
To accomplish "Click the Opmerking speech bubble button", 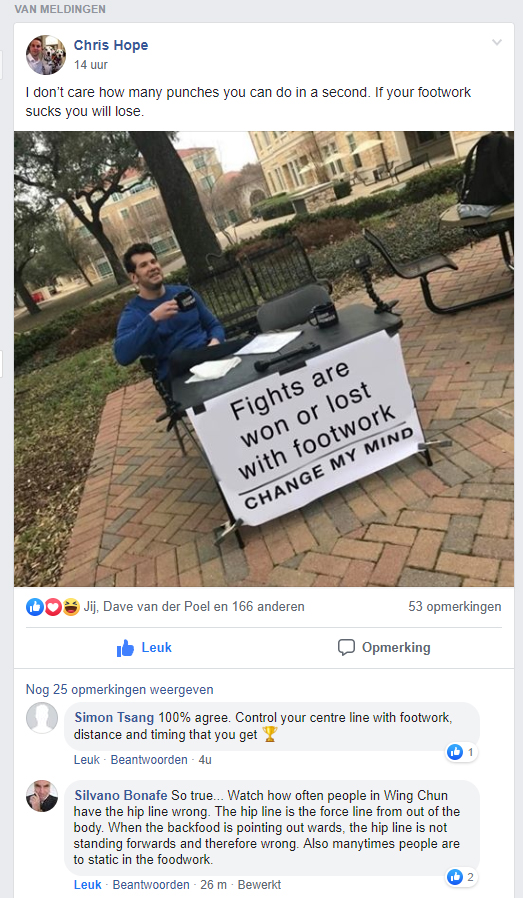I will coord(384,648).
